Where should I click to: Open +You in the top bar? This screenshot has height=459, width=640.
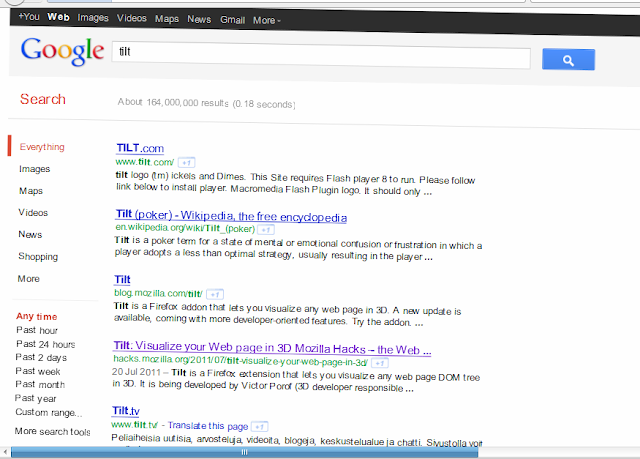pyautogui.click(x=29, y=17)
